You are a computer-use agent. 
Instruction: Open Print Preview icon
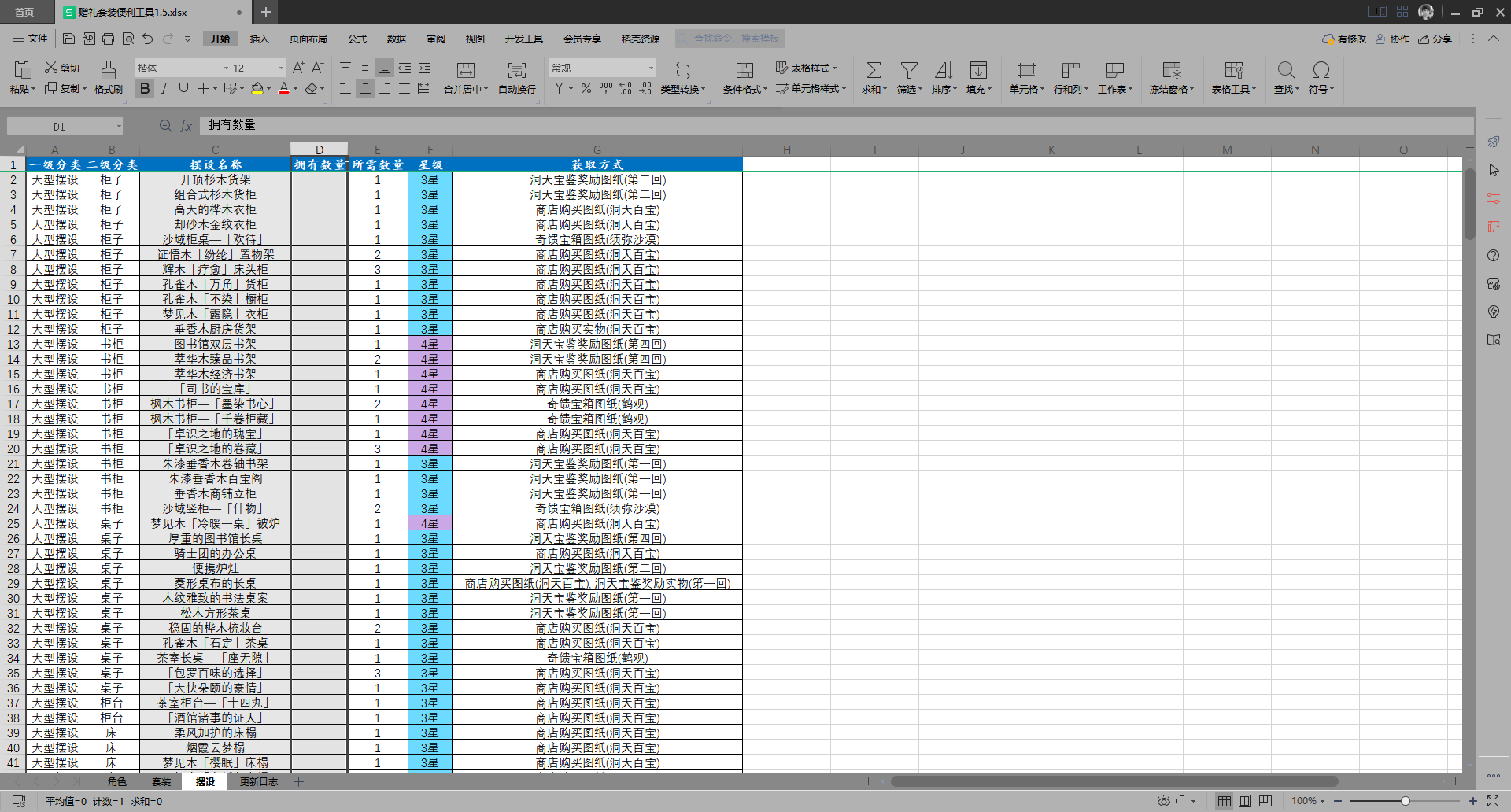click(x=127, y=39)
